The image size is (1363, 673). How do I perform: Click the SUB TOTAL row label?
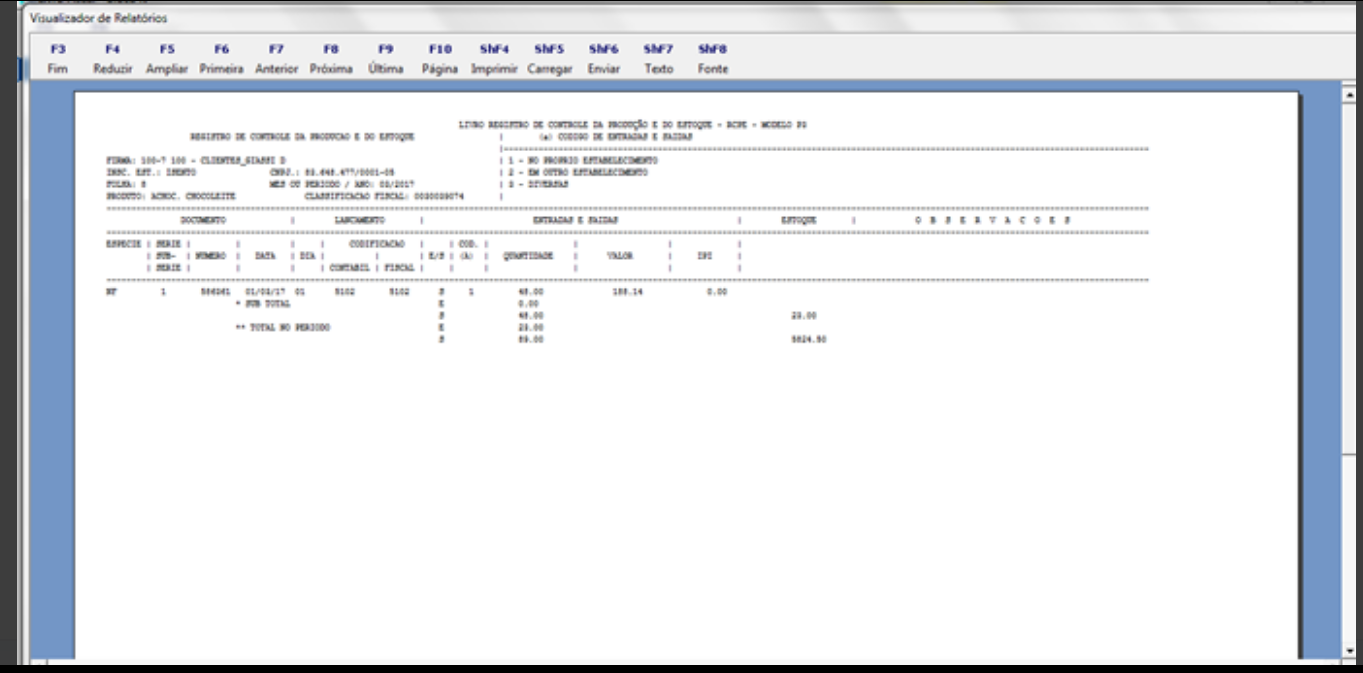(x=267, y=303)
